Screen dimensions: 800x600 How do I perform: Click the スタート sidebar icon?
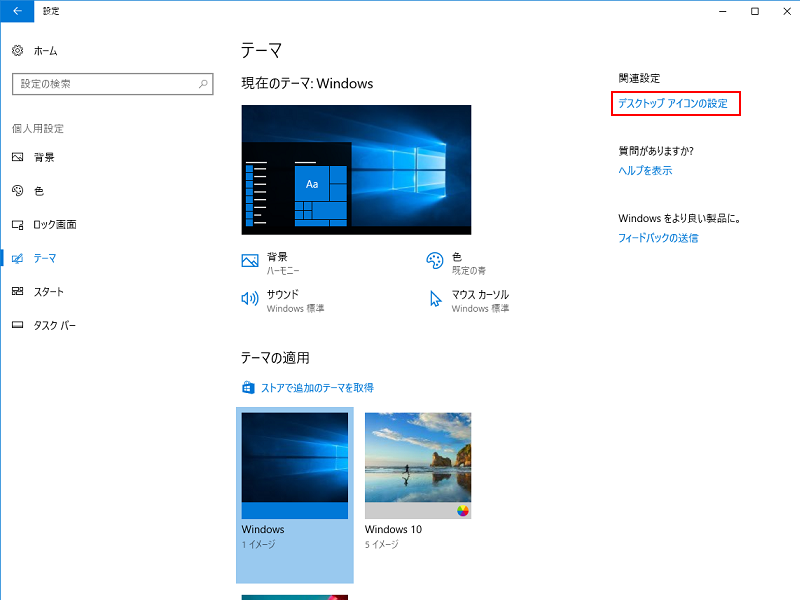click(x=17, y=291)
